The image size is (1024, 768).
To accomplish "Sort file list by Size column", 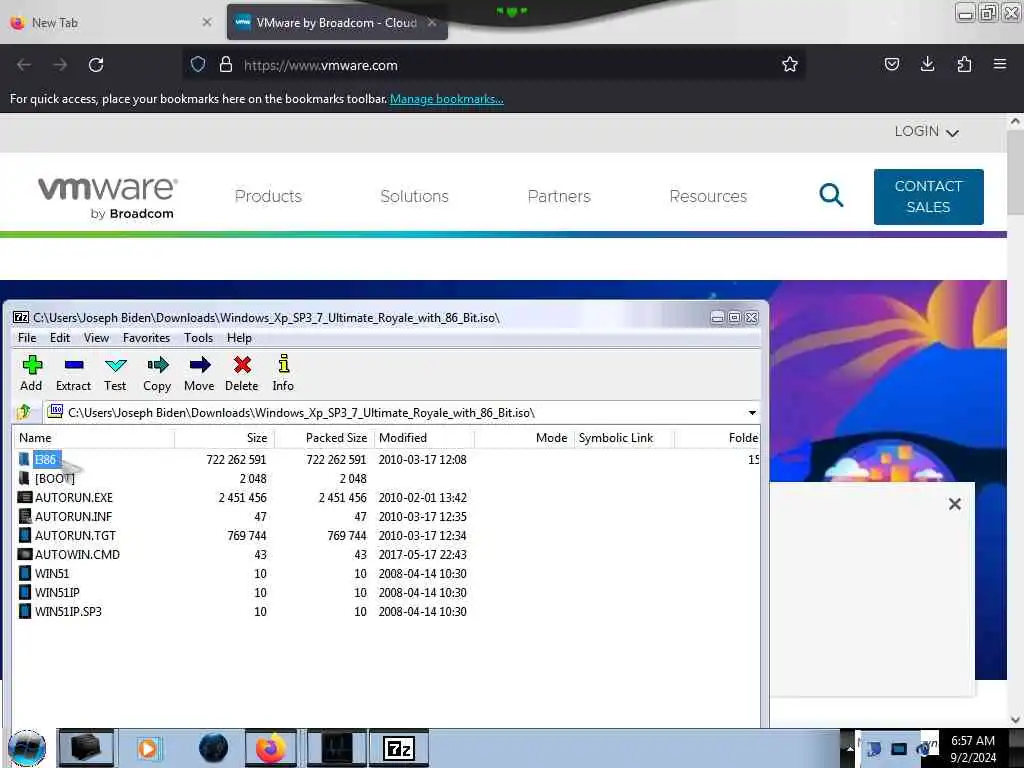I will click(225, 438).
